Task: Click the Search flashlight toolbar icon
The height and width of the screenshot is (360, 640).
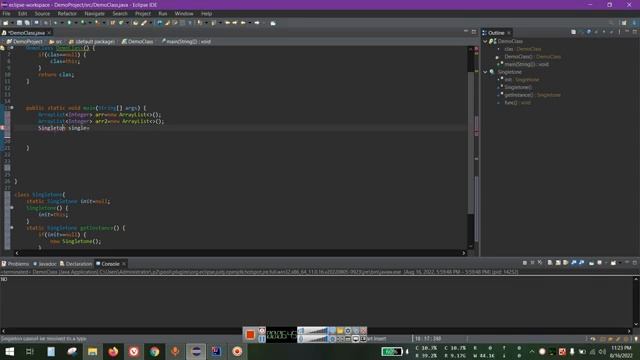Action: pyautogui.click(x=144, y=23)
